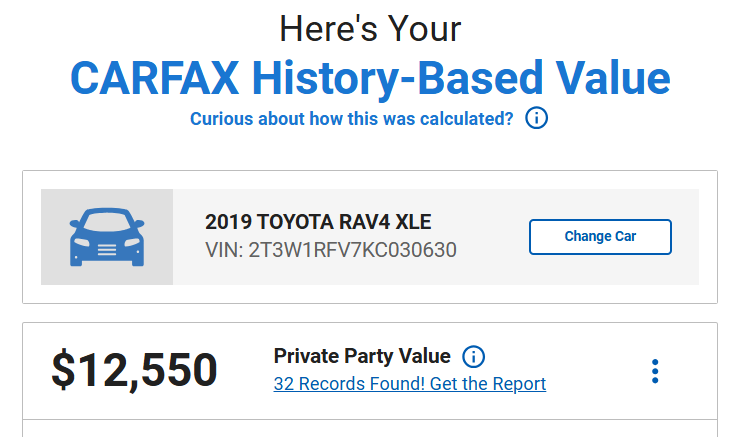742x437 pixels.
Task: Click the 'Private Party Value' label
Action: tap(362, 356)
